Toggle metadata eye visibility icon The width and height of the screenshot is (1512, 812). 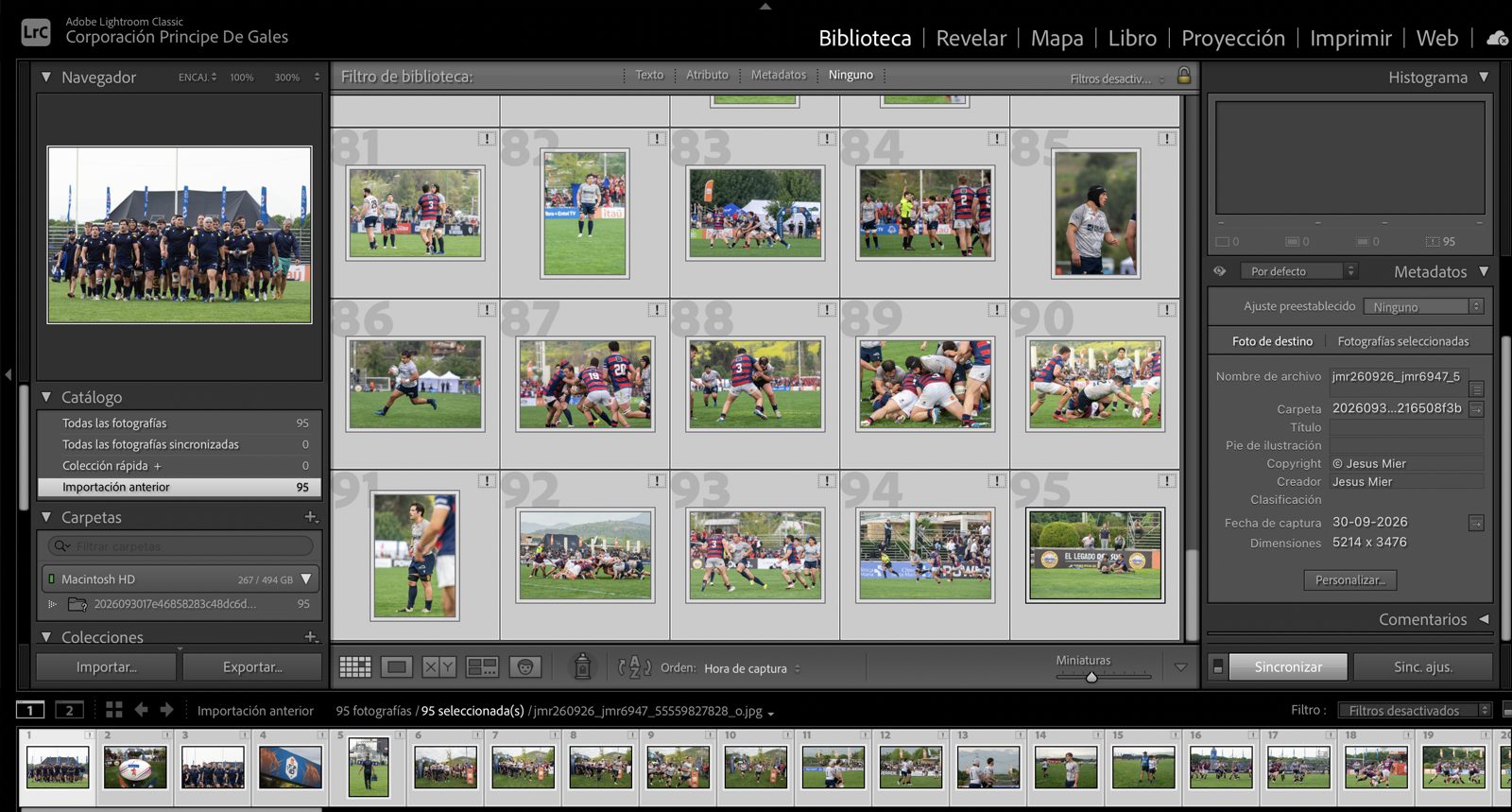pyautogui.click(x=1220, y=271)
